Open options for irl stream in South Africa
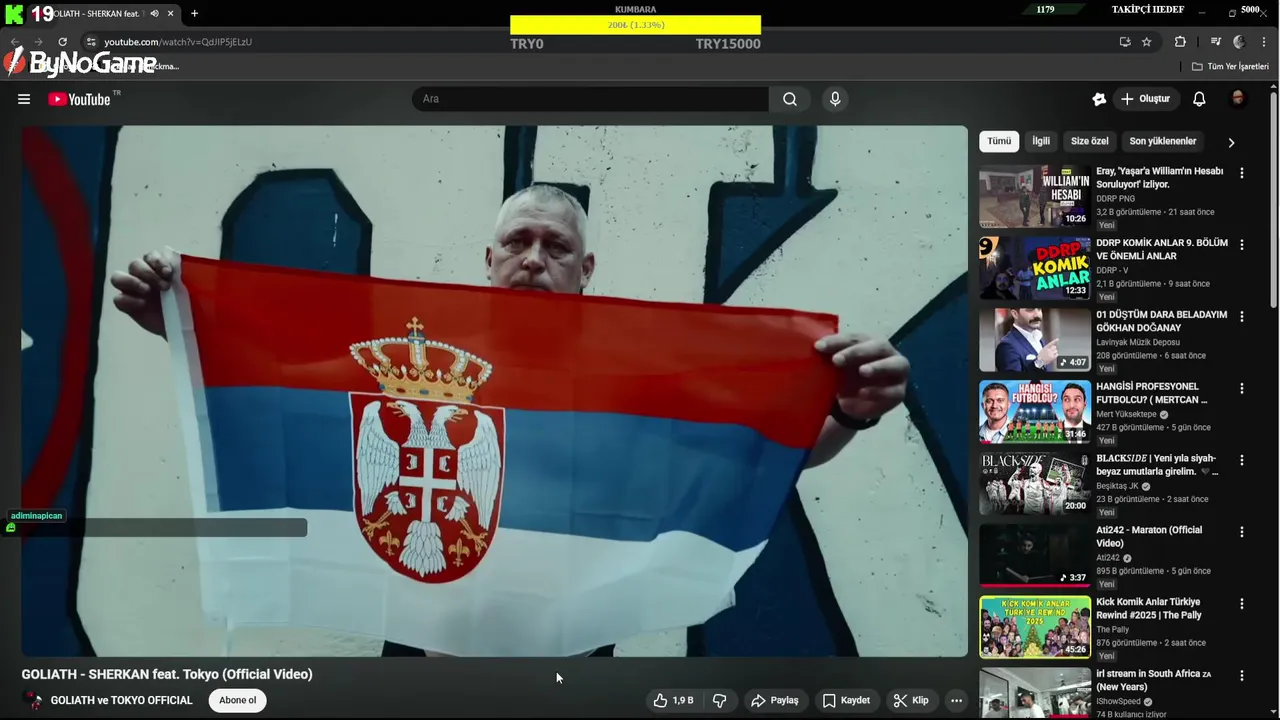This screenshot has width=1280, height=720. click(x=1241, y=676)
